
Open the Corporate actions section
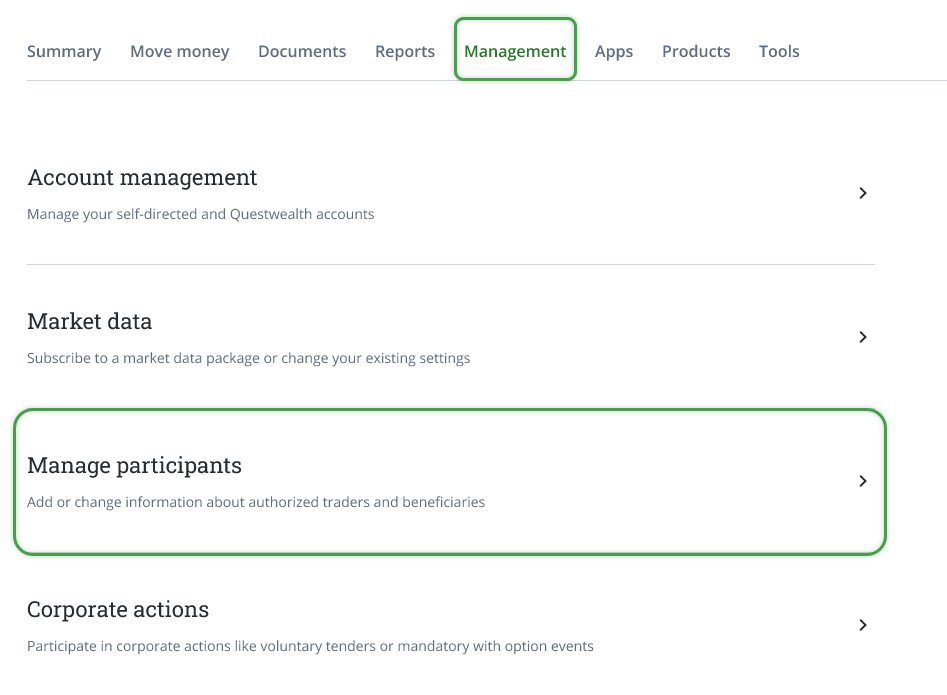450,625
